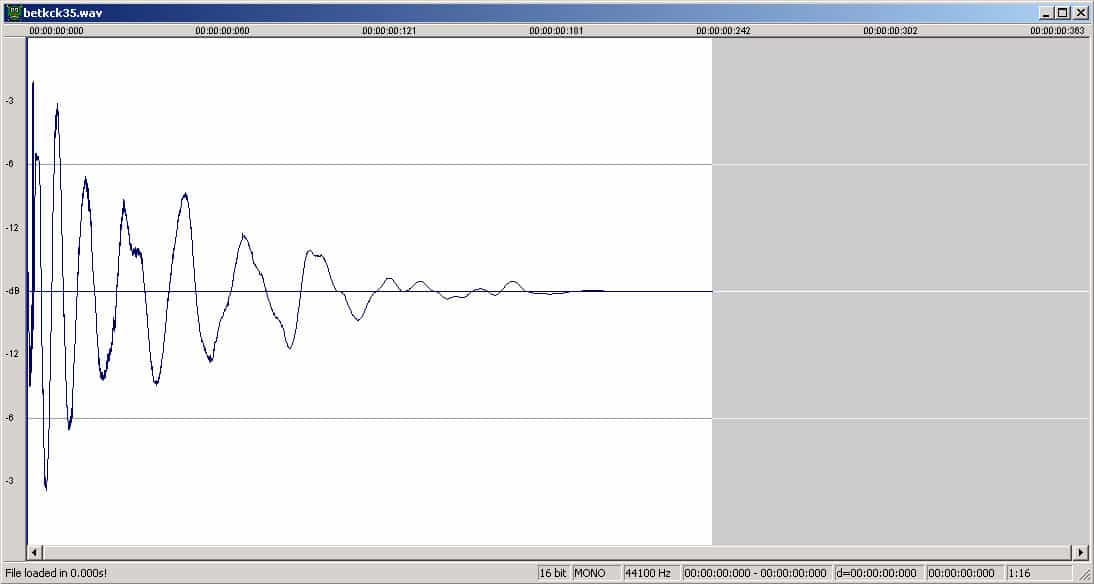The height and width of the screenshot is (584, 1094).
Task: Click the 00:00:00:121 time ruler marker
Action: click(389, 31)
